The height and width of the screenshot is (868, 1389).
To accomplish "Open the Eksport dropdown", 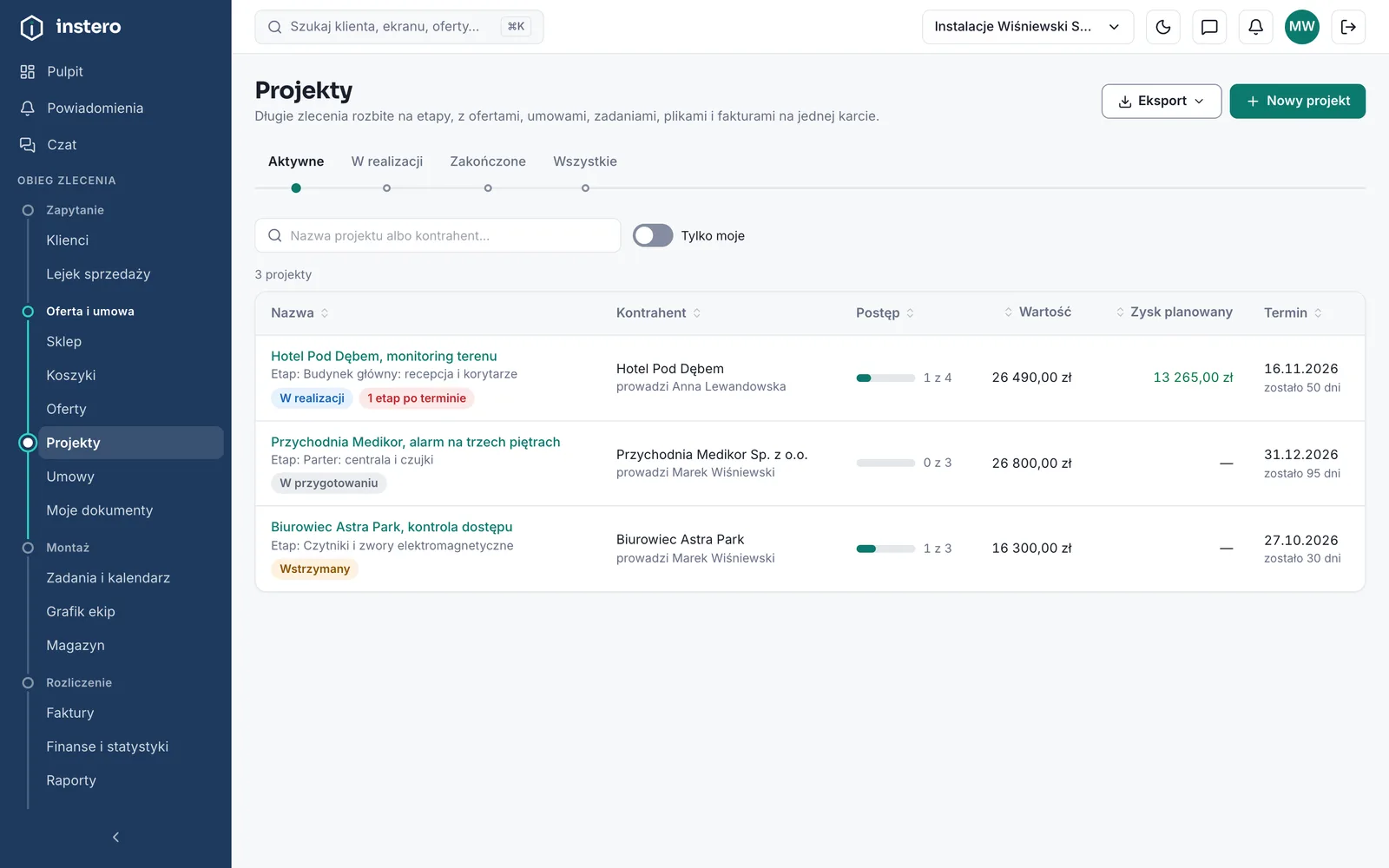I will [1162, 101].
